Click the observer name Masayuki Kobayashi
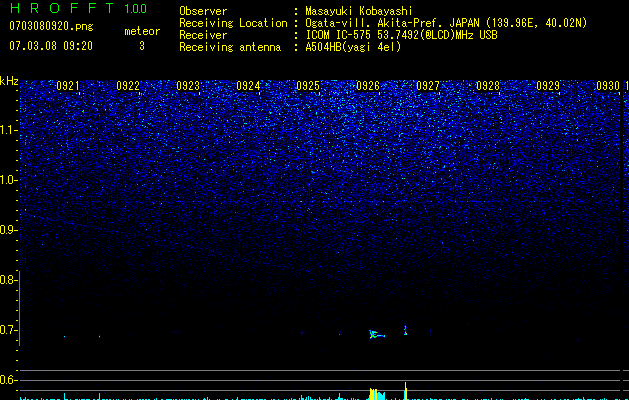629x400 pixels. point(359,11)
